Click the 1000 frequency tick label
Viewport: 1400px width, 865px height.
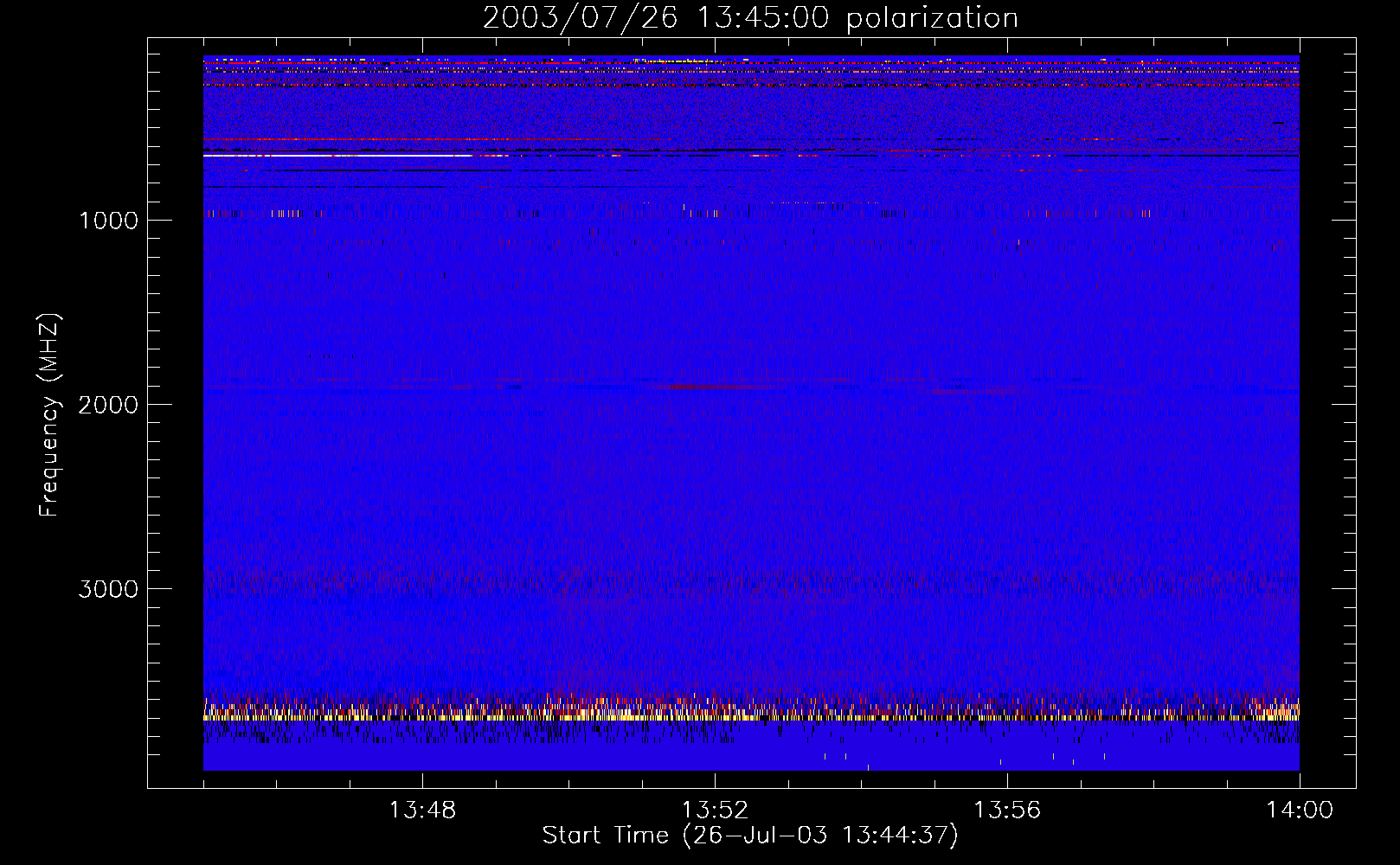(108, 221)
